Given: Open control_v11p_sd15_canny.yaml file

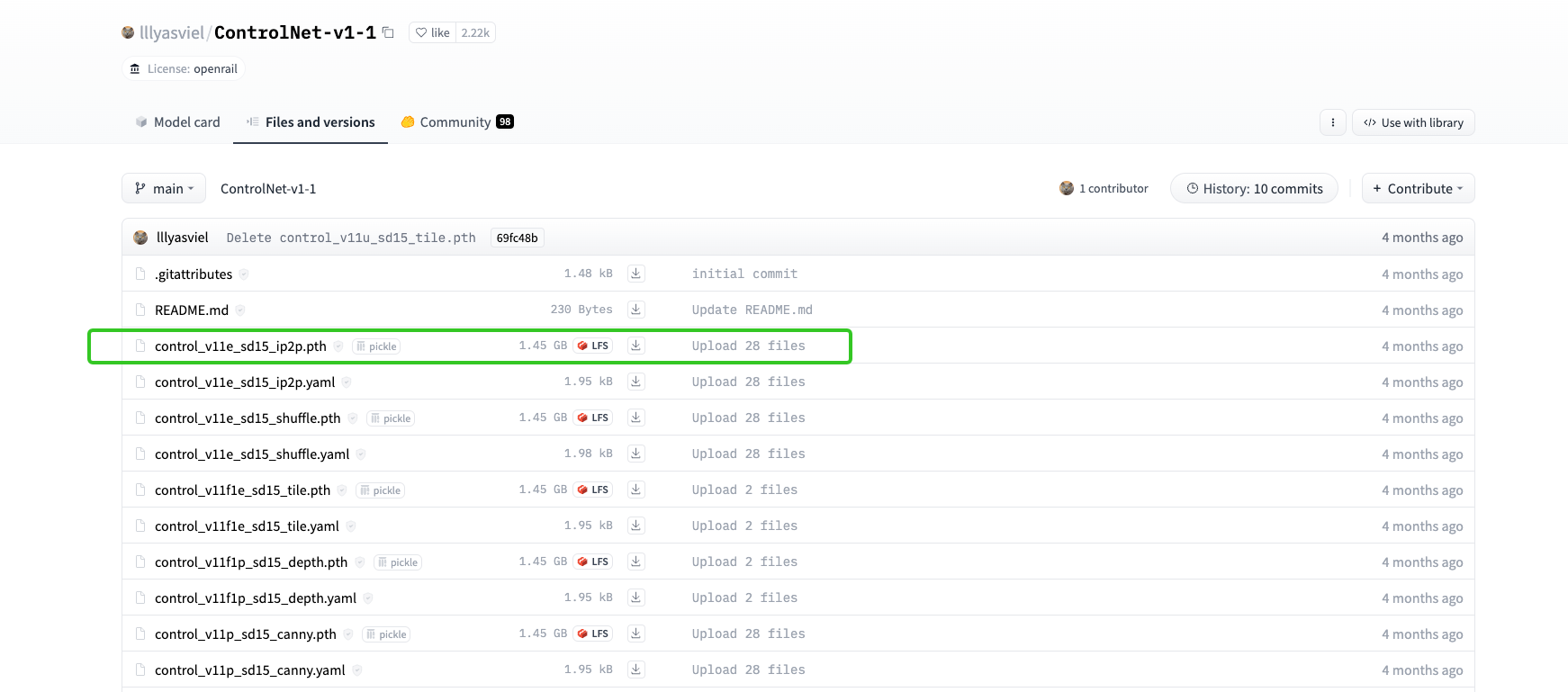Looking at the screenshot, I should click(249, 670).
